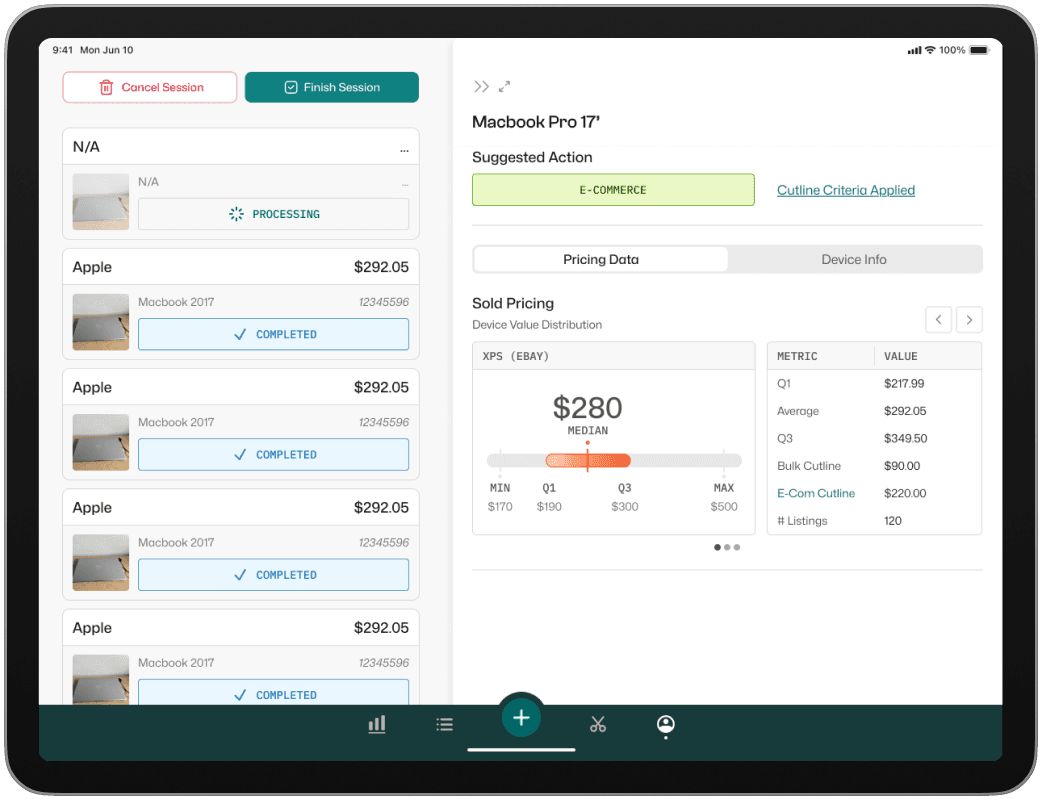This screenshot has width=1042, height=800.
Task: Click the Bulk Cutline metric label
Action: point(809,466)
